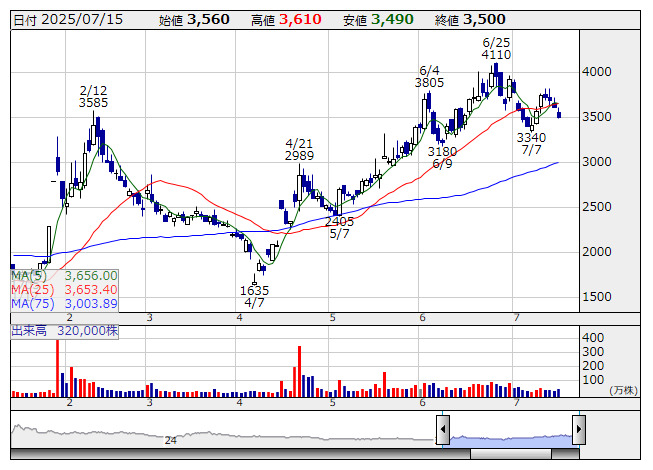
Task: Click the 日付 2025/07/15 date text
Action: click(68, 20)
